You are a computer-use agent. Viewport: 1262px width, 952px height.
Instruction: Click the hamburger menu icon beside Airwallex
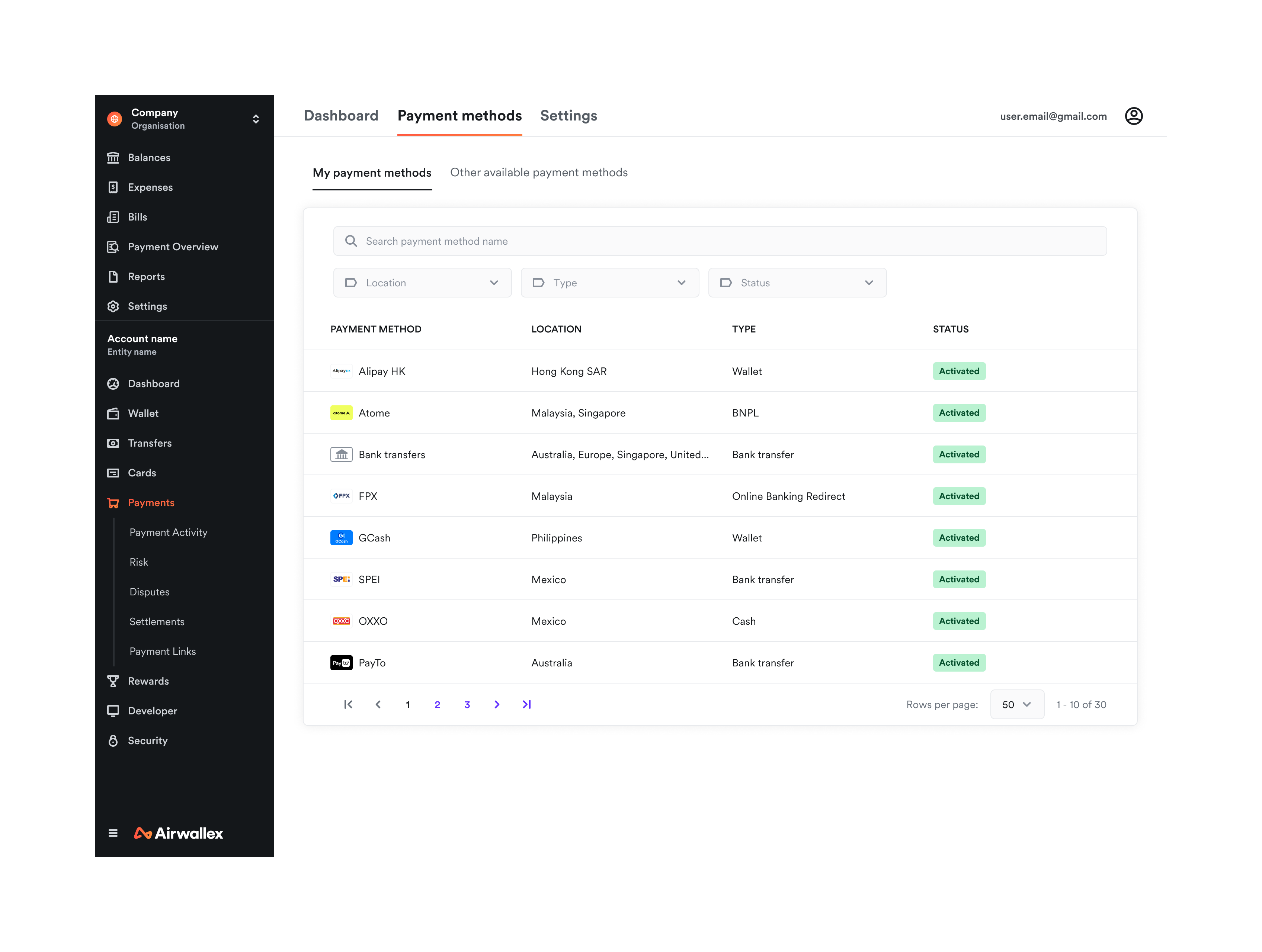(113, 833)
